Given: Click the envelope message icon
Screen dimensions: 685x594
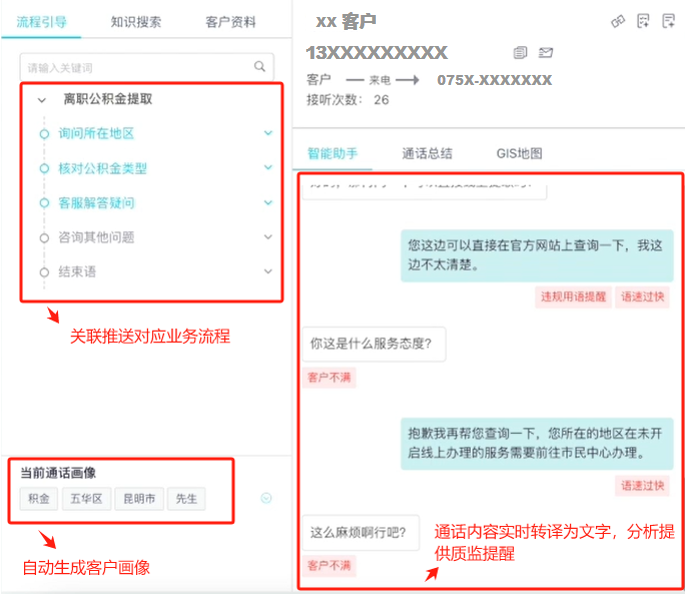Looking at the screenshot, I should (x=546, y=53).
